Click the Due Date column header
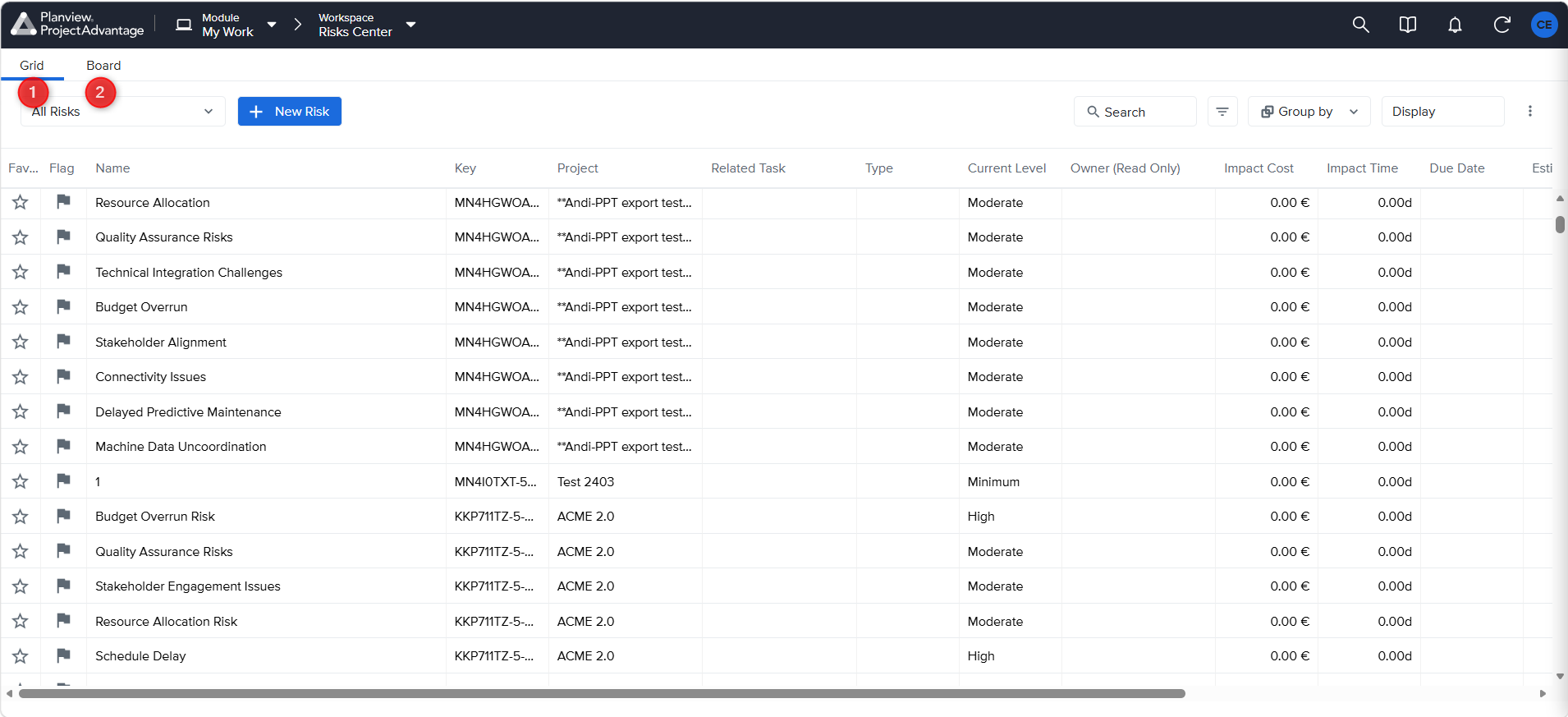Image resolution: width=1568 pixels, height=717 pixels. click(x=1457, y=168)
